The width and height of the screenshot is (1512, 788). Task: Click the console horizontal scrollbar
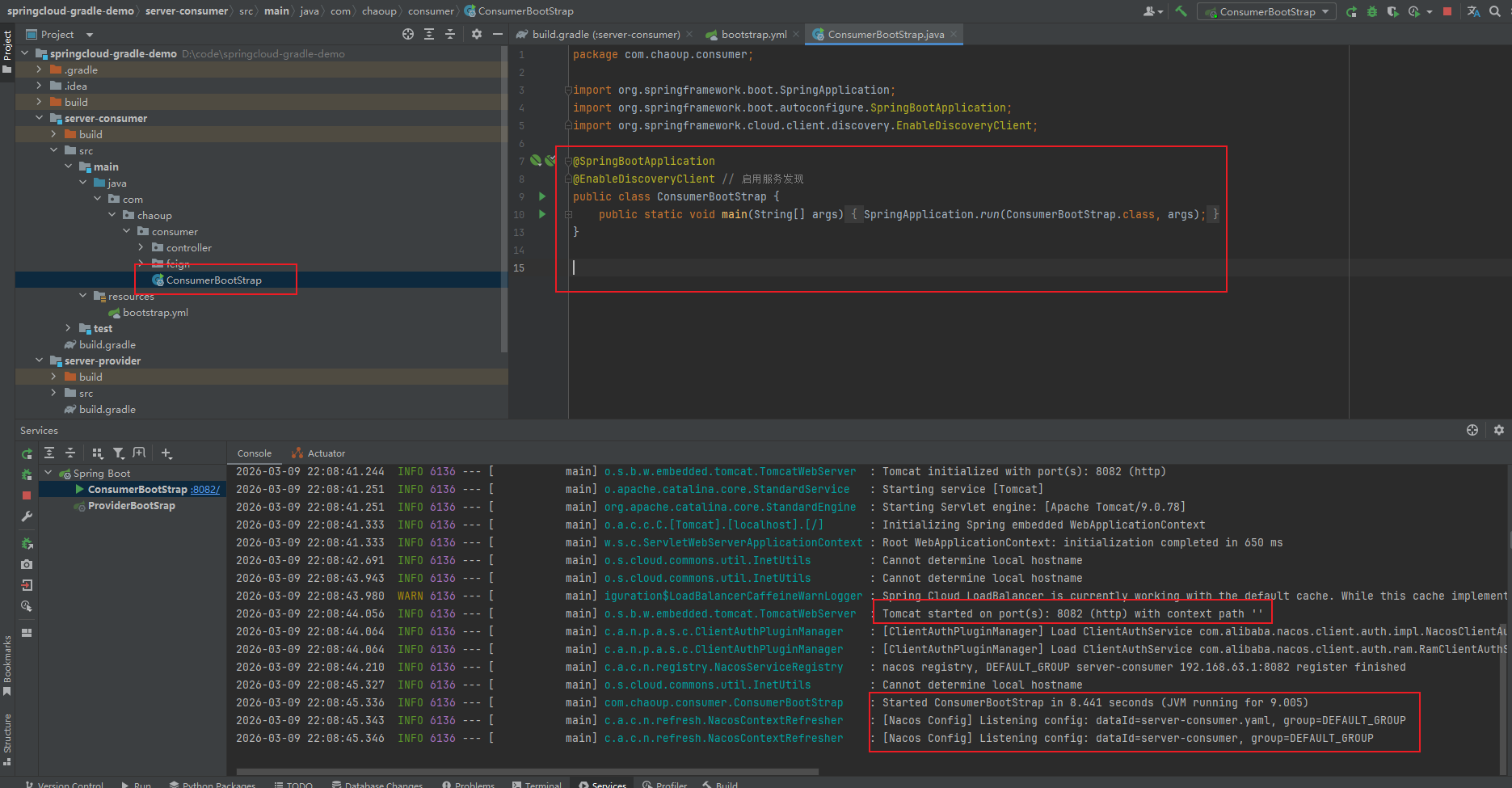(527, 771)
